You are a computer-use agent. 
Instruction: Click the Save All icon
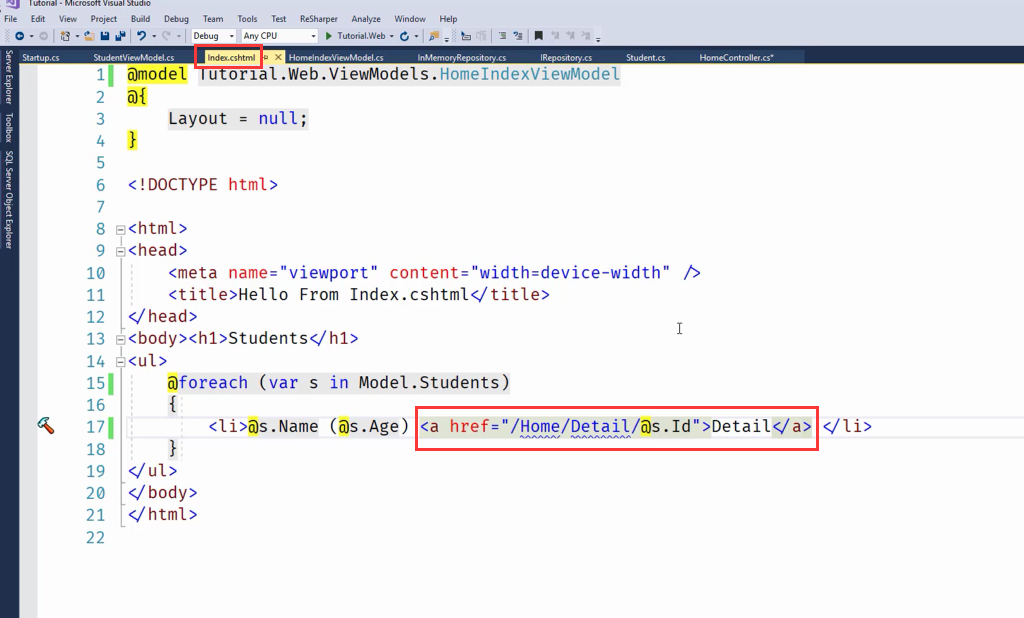coord(120,36)
